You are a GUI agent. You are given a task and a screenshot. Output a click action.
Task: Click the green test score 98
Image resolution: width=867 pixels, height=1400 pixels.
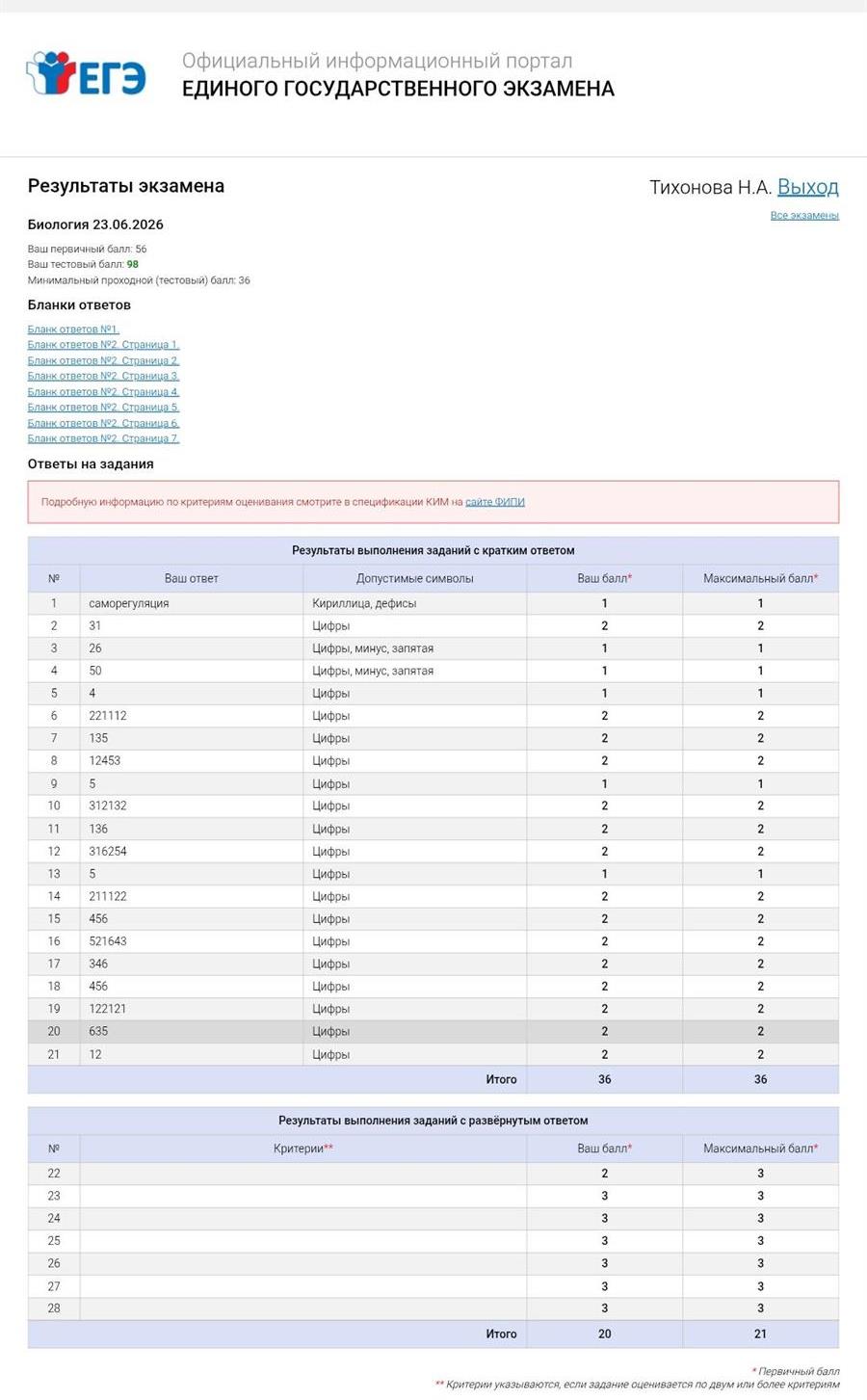pyautogui.click(x=132, y=264)
